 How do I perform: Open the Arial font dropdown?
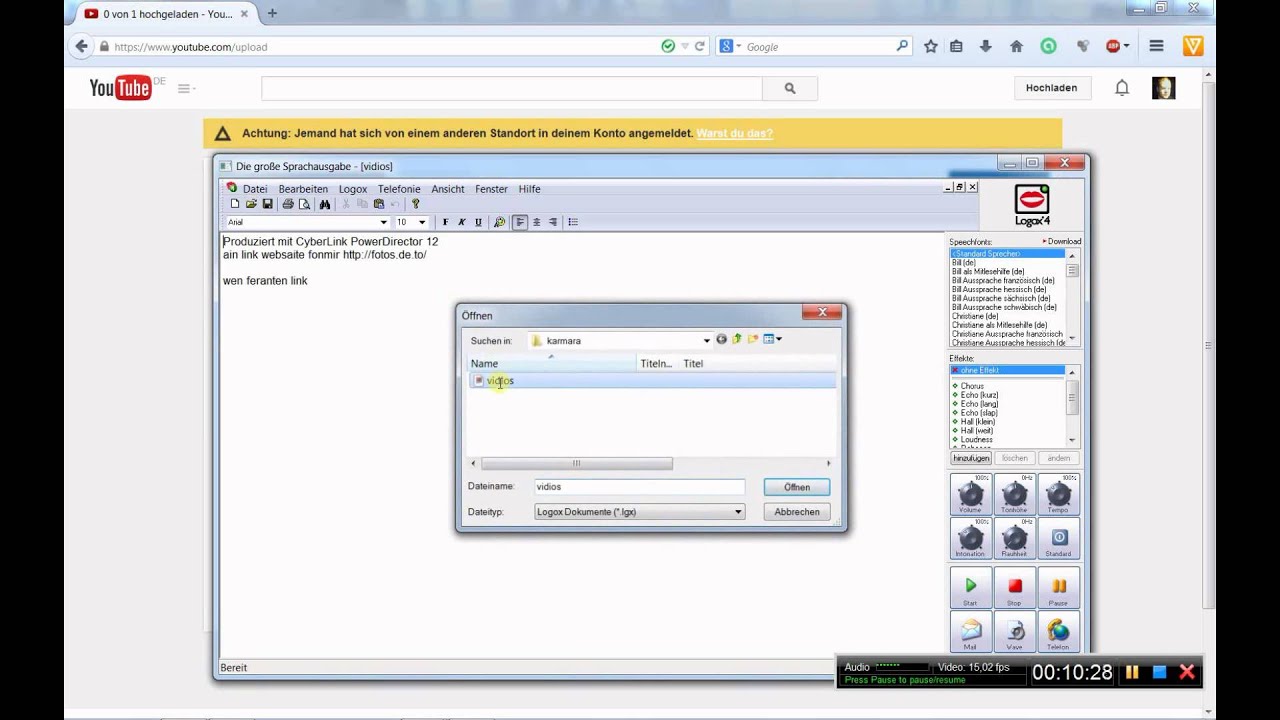click(383, 222)
